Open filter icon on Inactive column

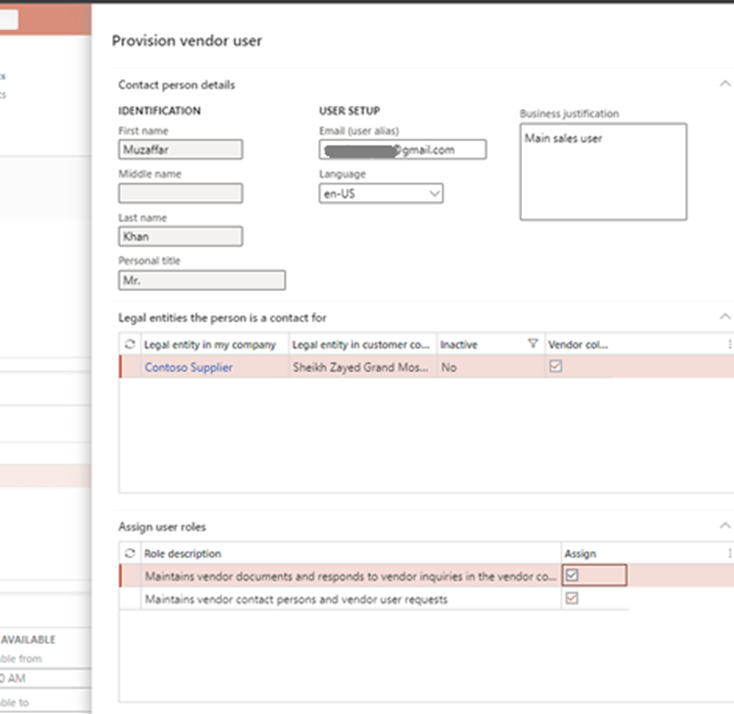coord(532,344)
